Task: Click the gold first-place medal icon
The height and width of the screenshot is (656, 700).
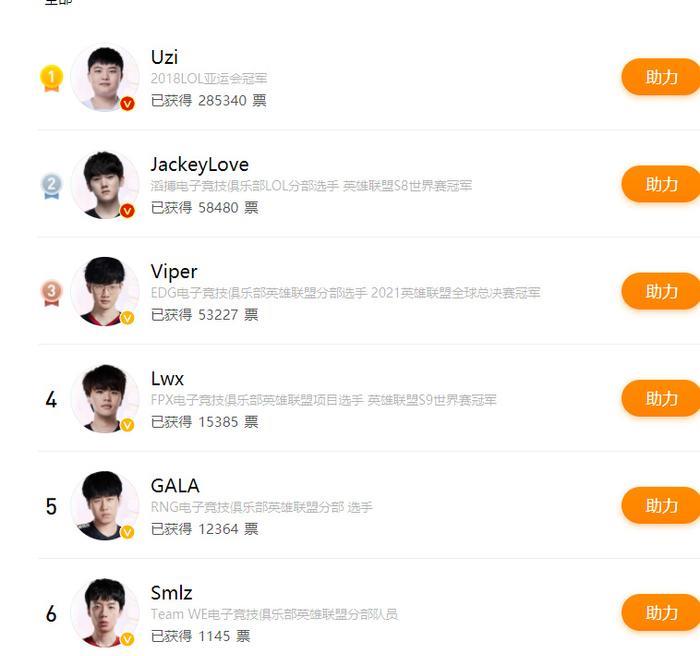Action: click(51, 78)
